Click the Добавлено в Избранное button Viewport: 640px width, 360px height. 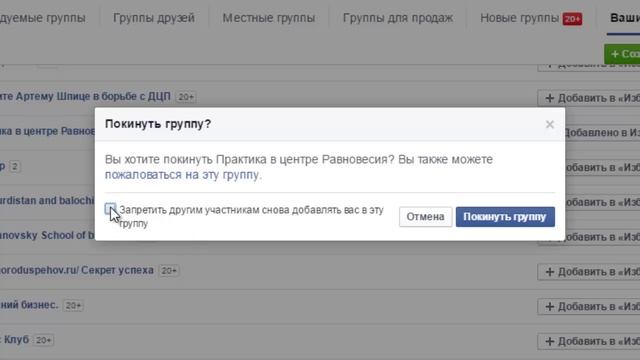(x=602, y=133)
